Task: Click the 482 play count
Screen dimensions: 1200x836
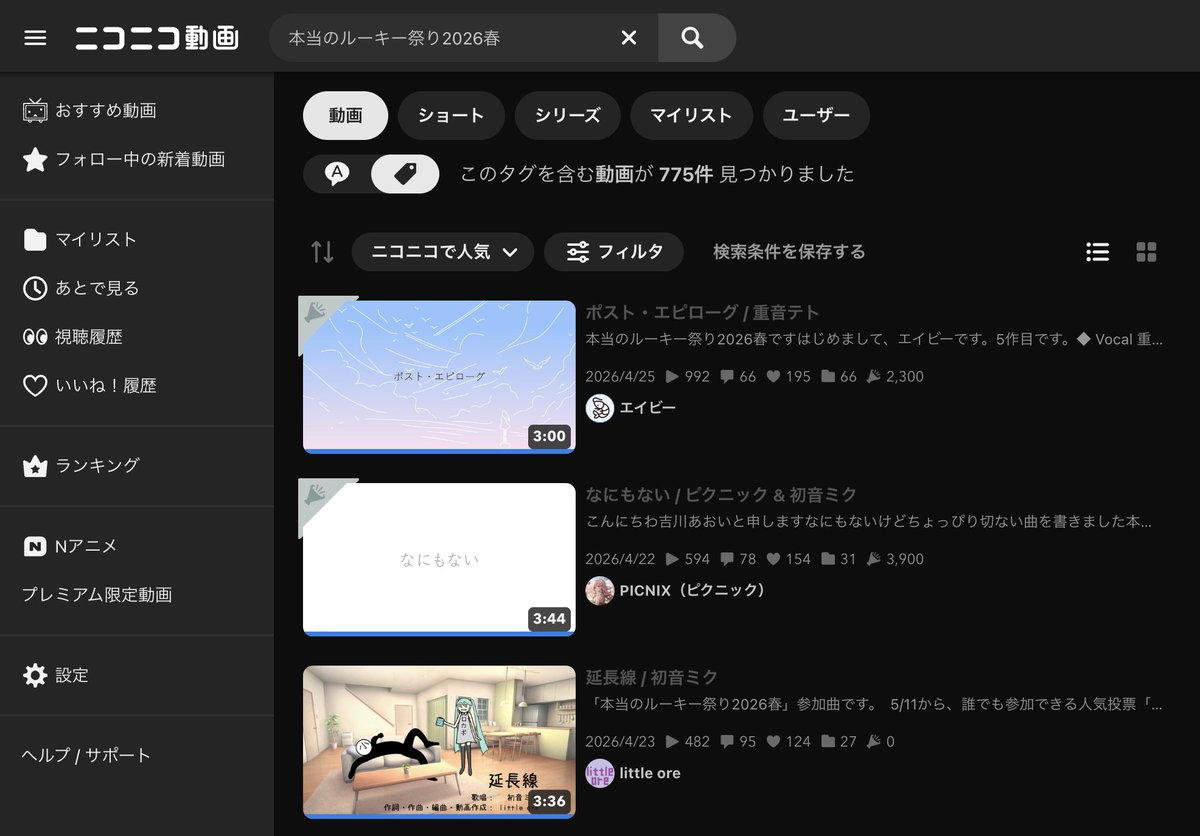Action: (687, 741)
